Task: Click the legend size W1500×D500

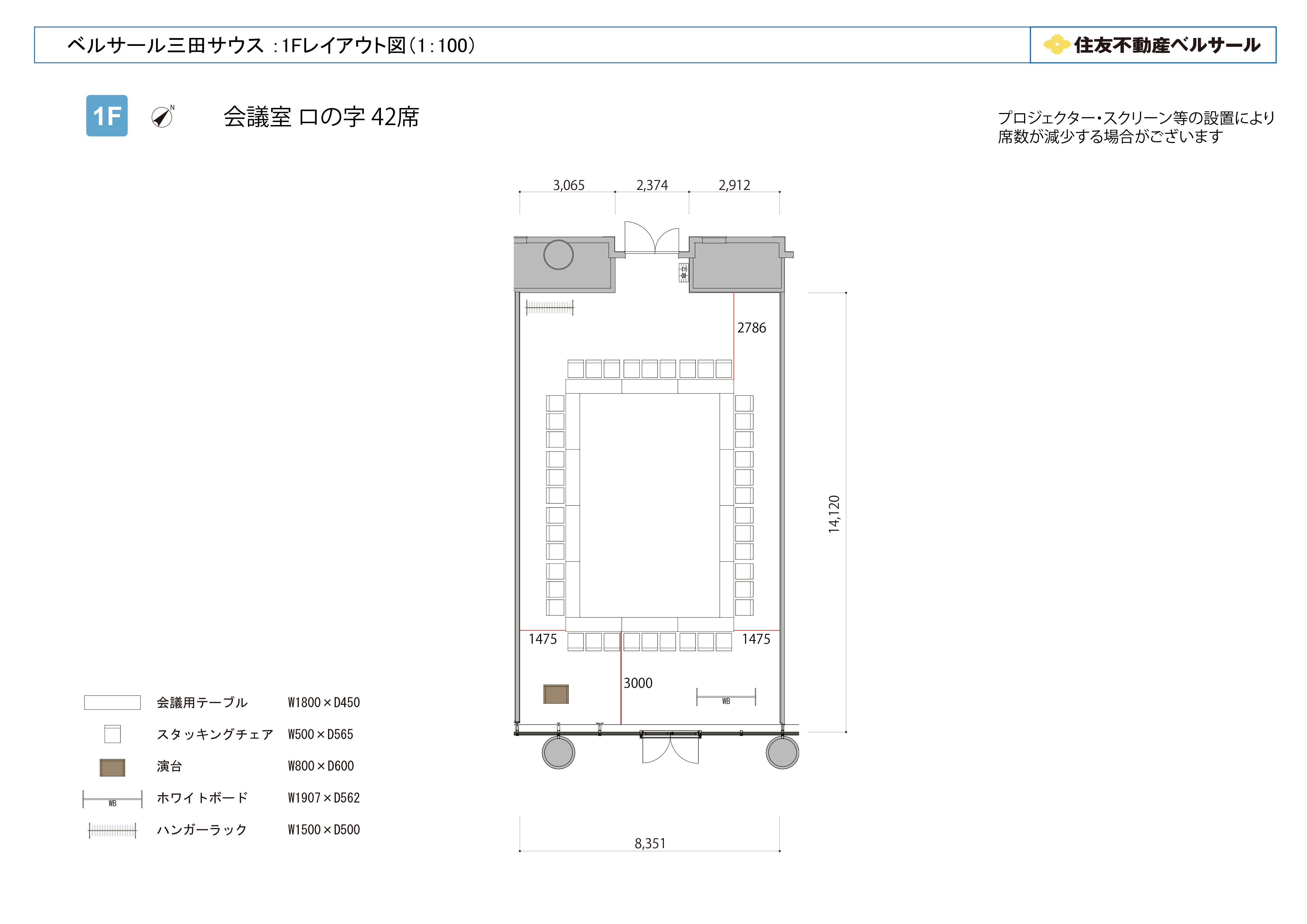Action: pyautogui.click(x=324, y=829)
